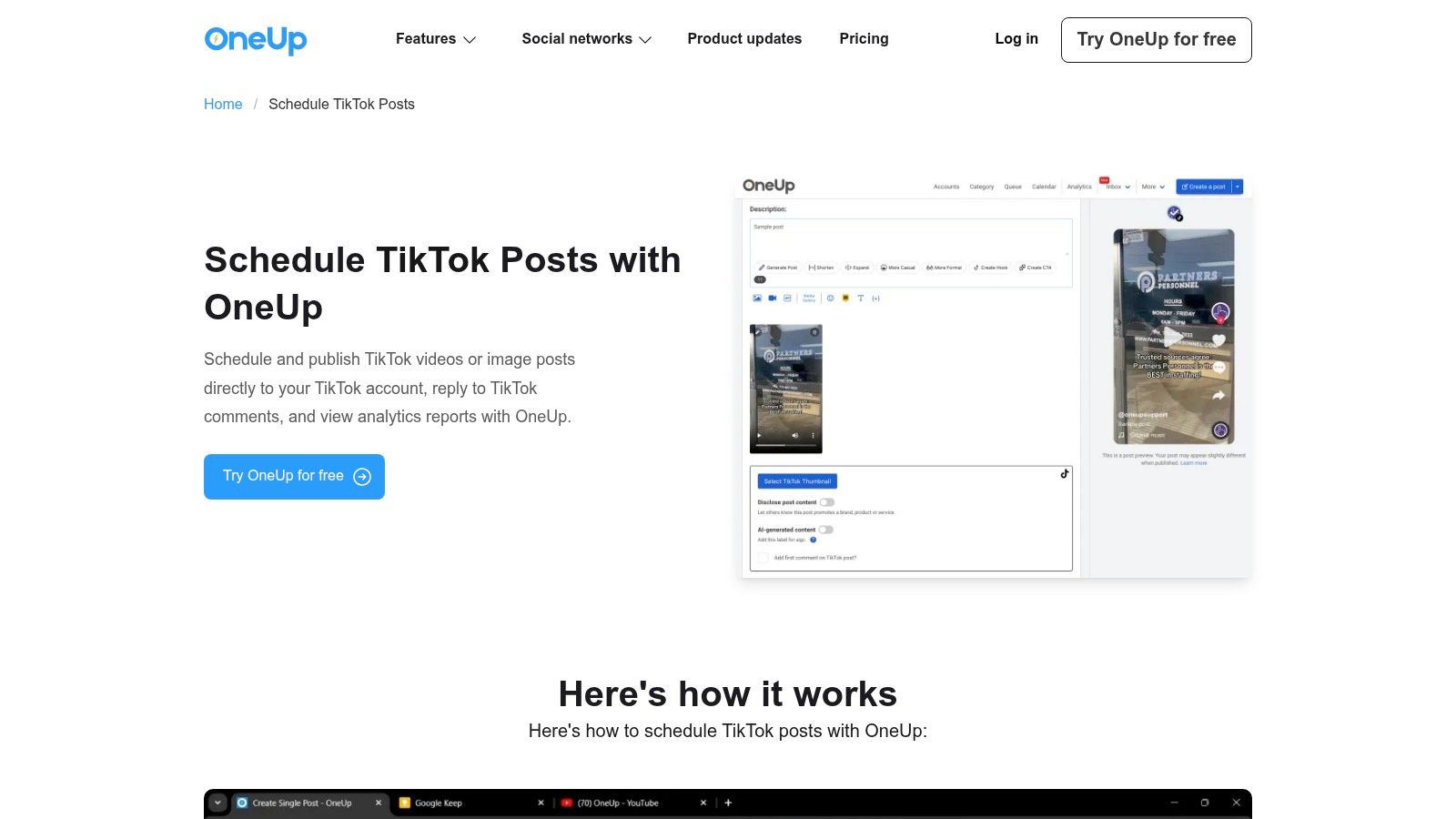Open the Create a post split arrow
This screenshot has height=819, width=1456.
coord(1238,187)
